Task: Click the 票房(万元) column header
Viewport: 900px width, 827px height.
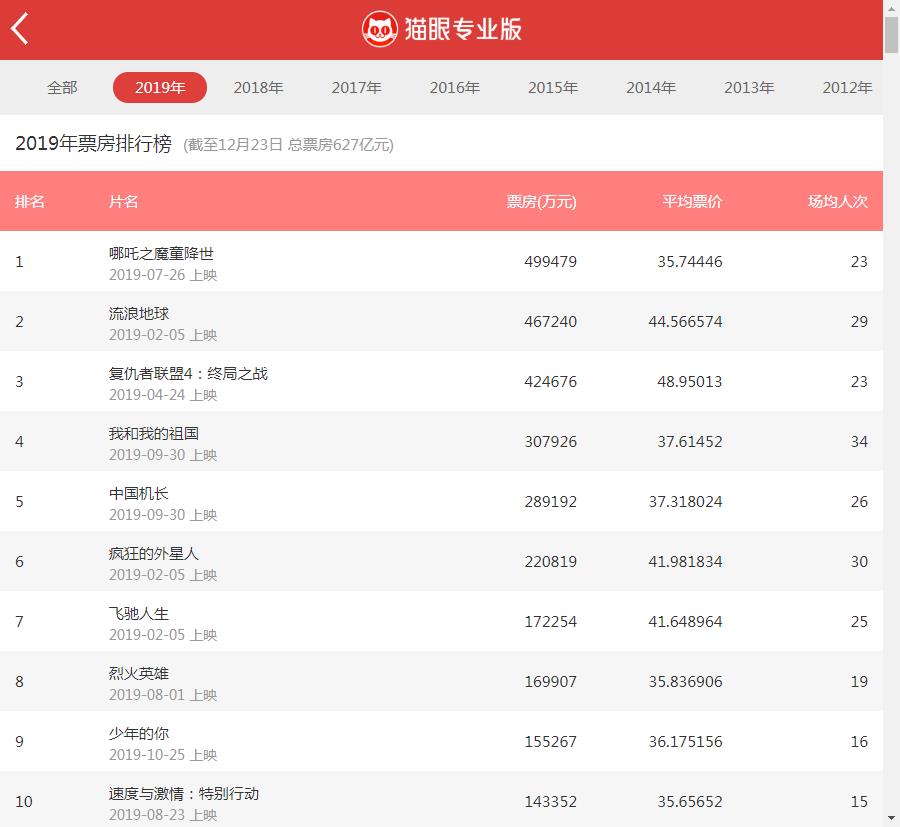Action: [541, 201]
